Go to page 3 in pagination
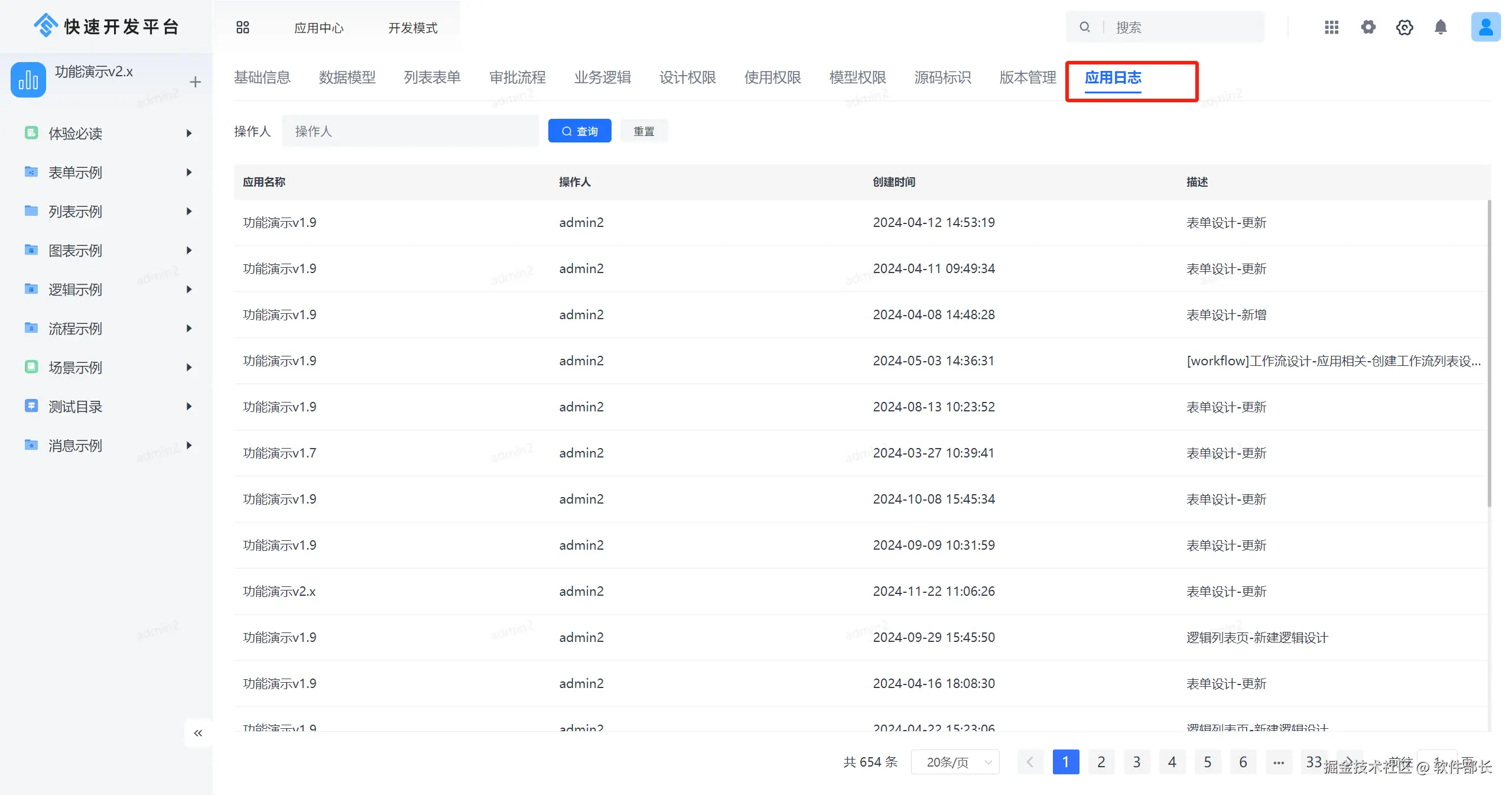 [x=1136, y=762]
